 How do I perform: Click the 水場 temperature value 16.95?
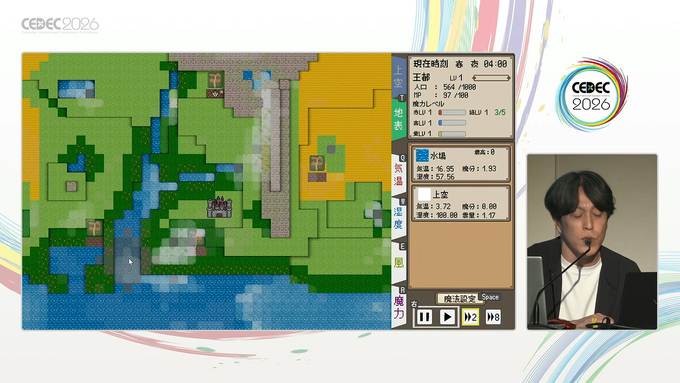pos(445,169)
